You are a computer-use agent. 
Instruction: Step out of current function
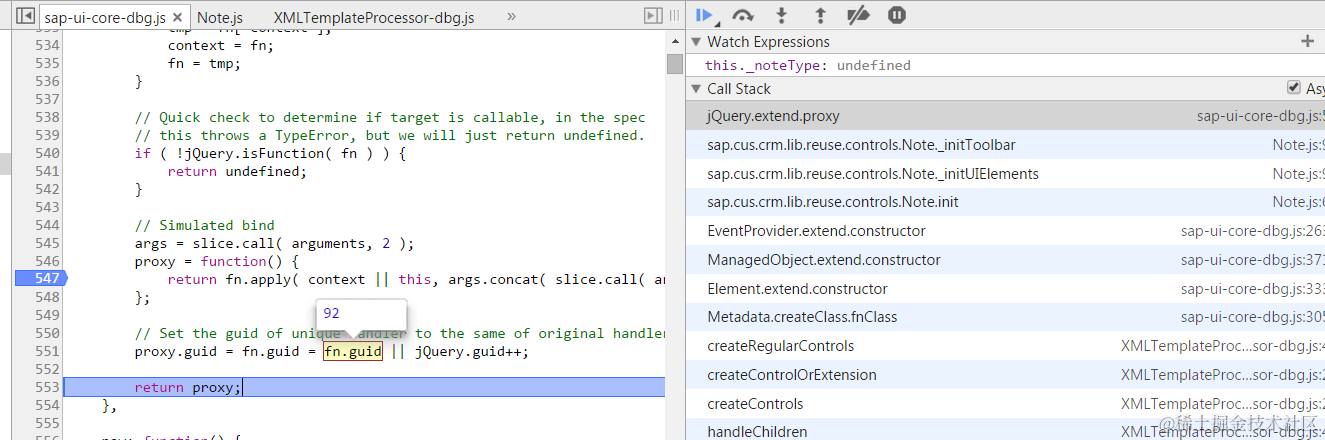820,15
